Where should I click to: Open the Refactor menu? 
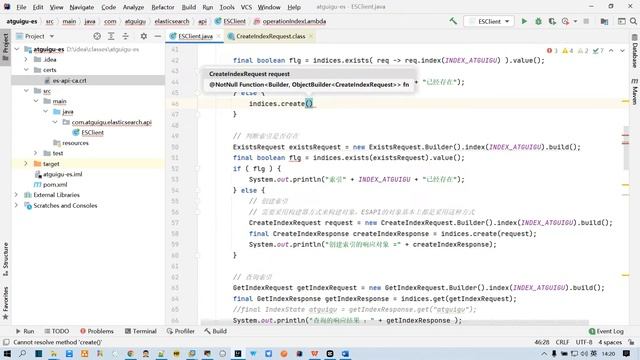coord(163,7)
